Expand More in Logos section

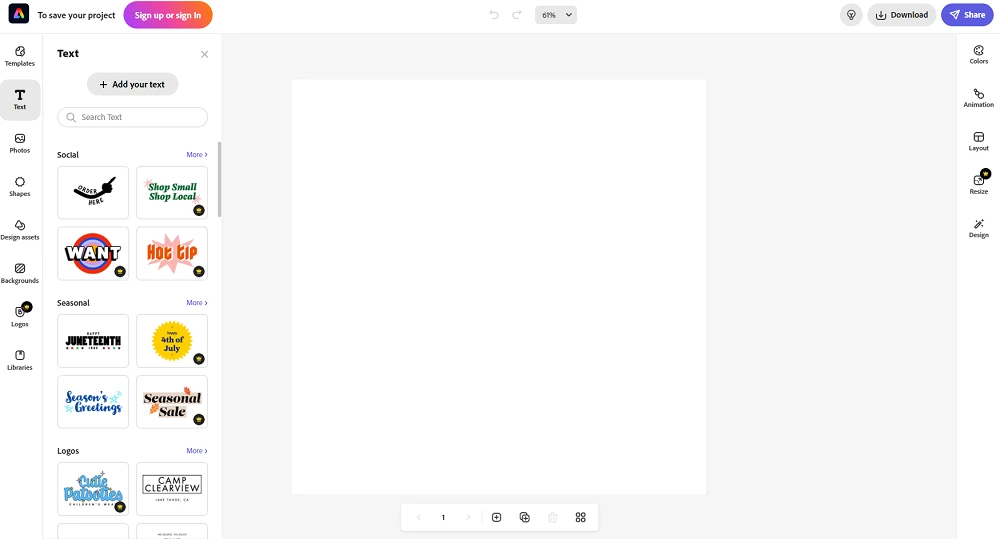(196, 450)
